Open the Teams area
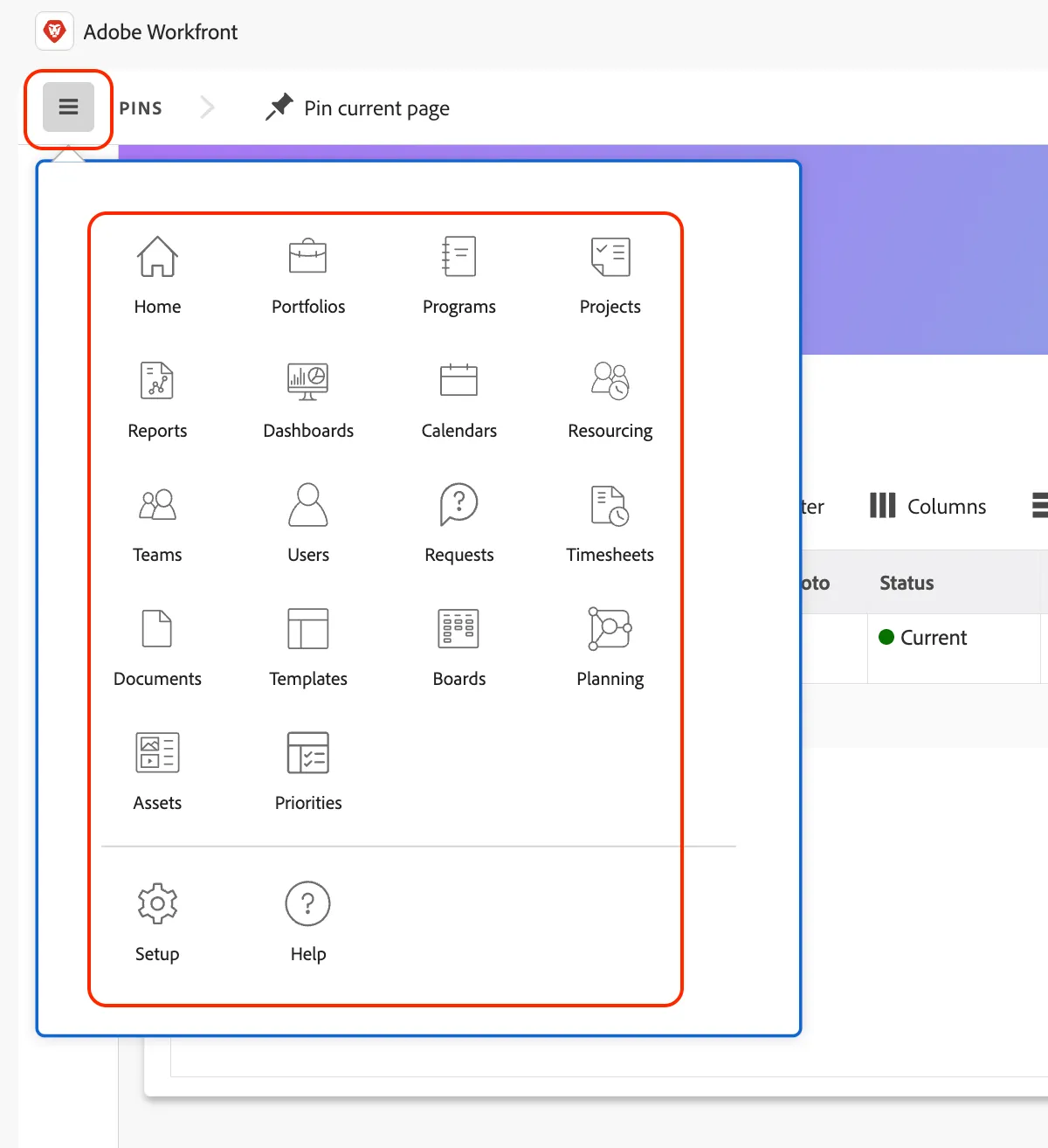The height and width of the screenshot is (1148, 1048). (157, 523)
